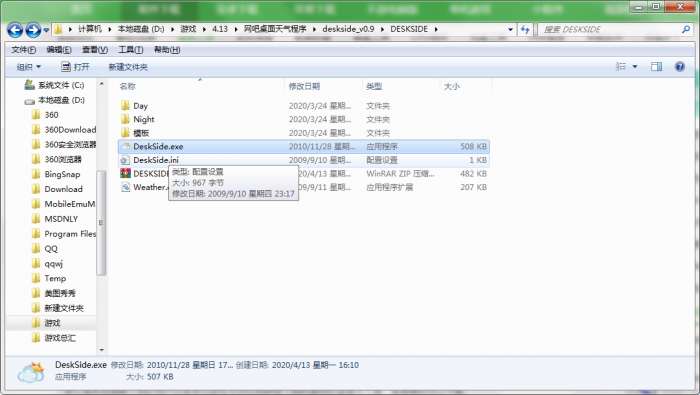Toggle the preview pane icon

[x=656, y=67]
